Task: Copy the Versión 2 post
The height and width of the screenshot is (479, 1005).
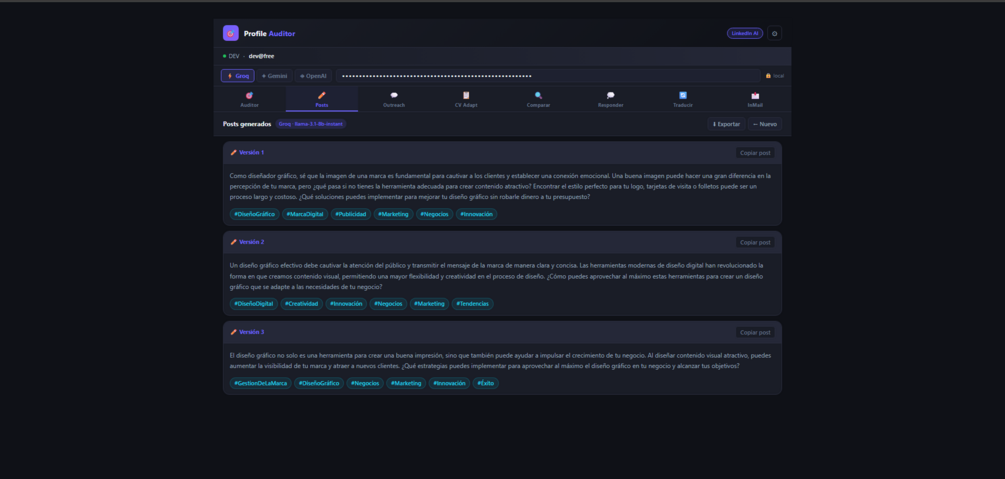Action: point(755,242)
